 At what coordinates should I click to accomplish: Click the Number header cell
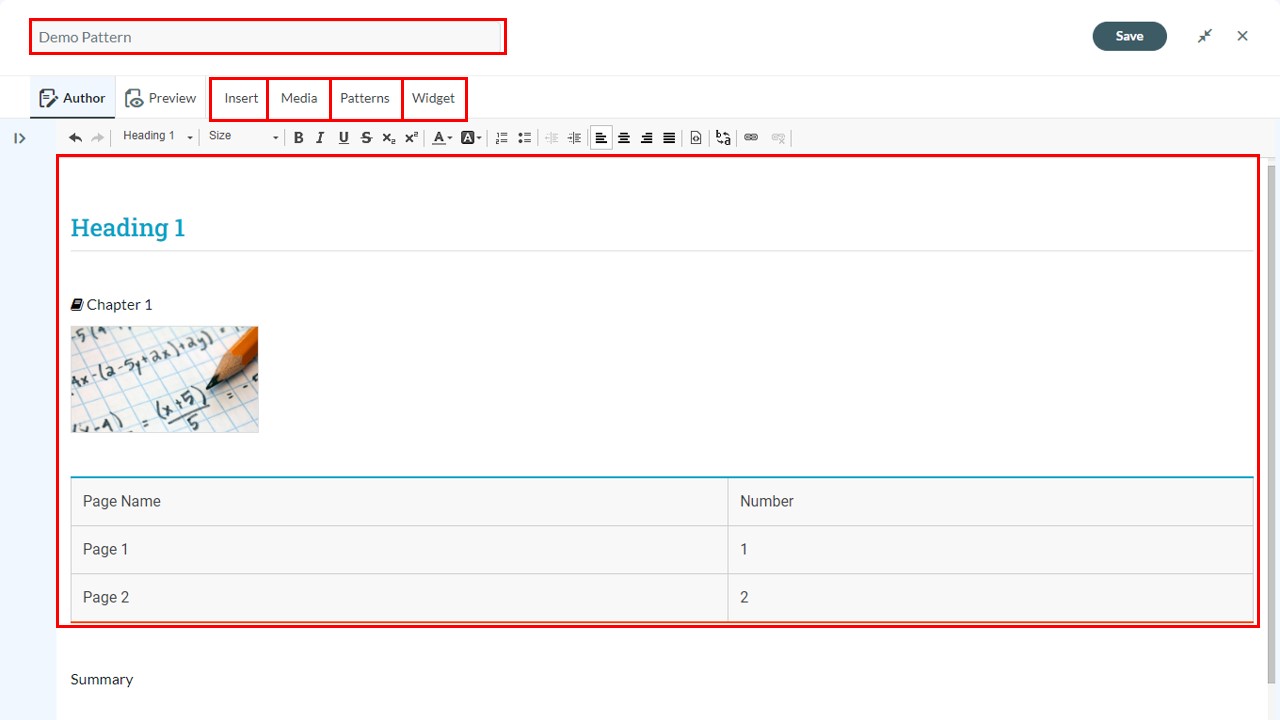pos(990,502)
